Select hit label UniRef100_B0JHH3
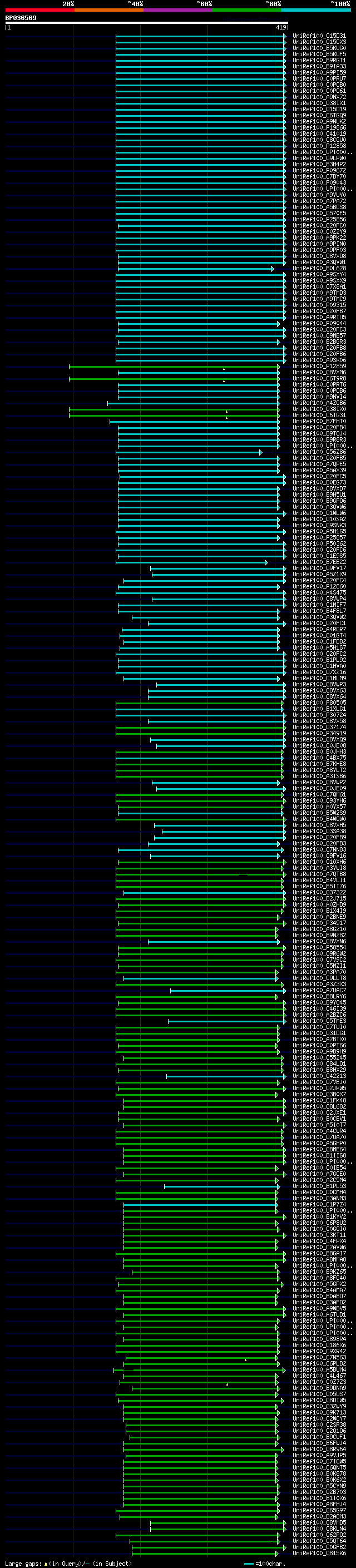The height and width of the screenshot is (1568, 356). (319, 751)
